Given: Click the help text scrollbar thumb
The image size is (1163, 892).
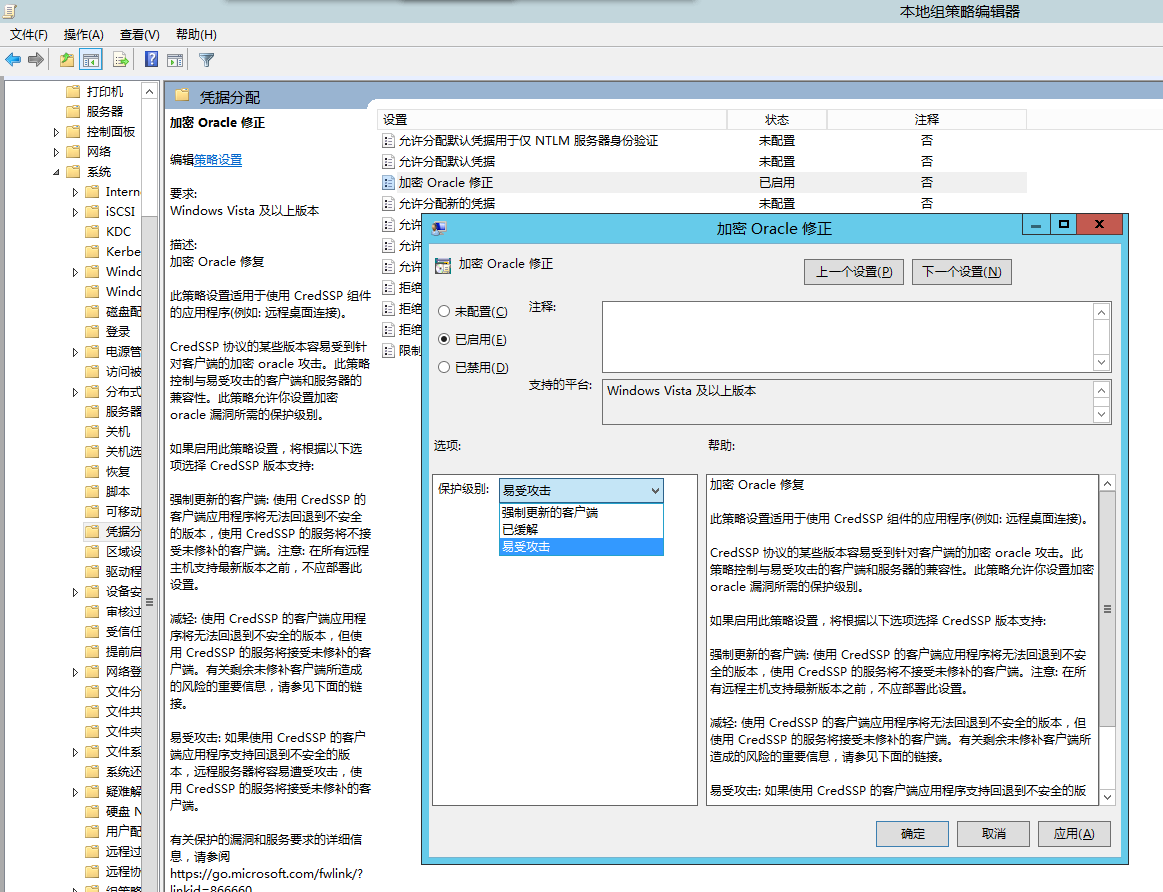Looking at the screenshot, I should tap(1107, 609).
